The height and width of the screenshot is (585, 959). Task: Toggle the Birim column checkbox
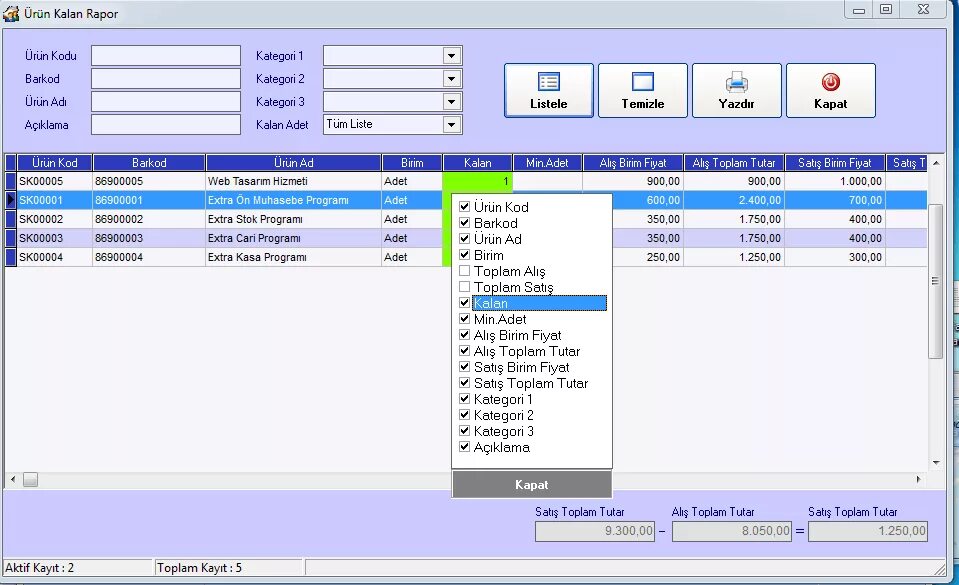tap(464, 255)
